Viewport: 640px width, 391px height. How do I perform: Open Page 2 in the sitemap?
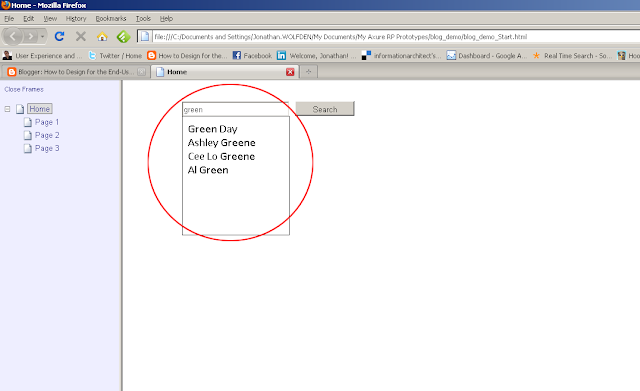47,135
